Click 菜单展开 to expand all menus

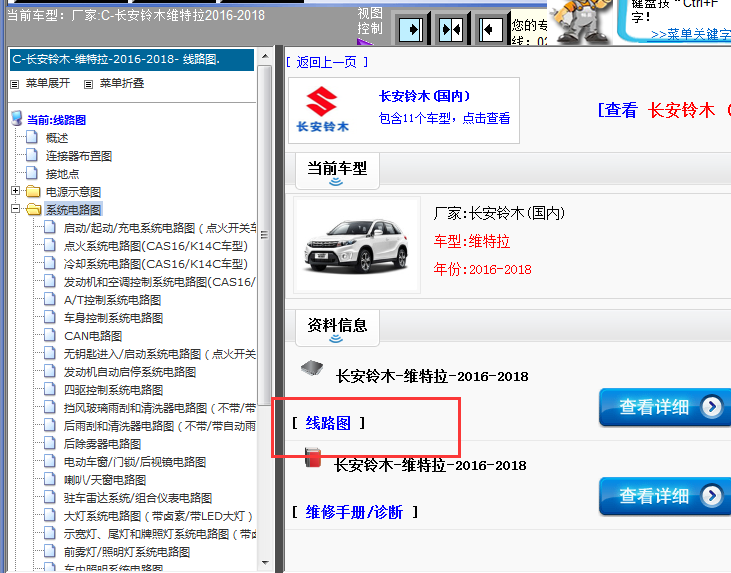pyautogui.click(x=48, y=83)
